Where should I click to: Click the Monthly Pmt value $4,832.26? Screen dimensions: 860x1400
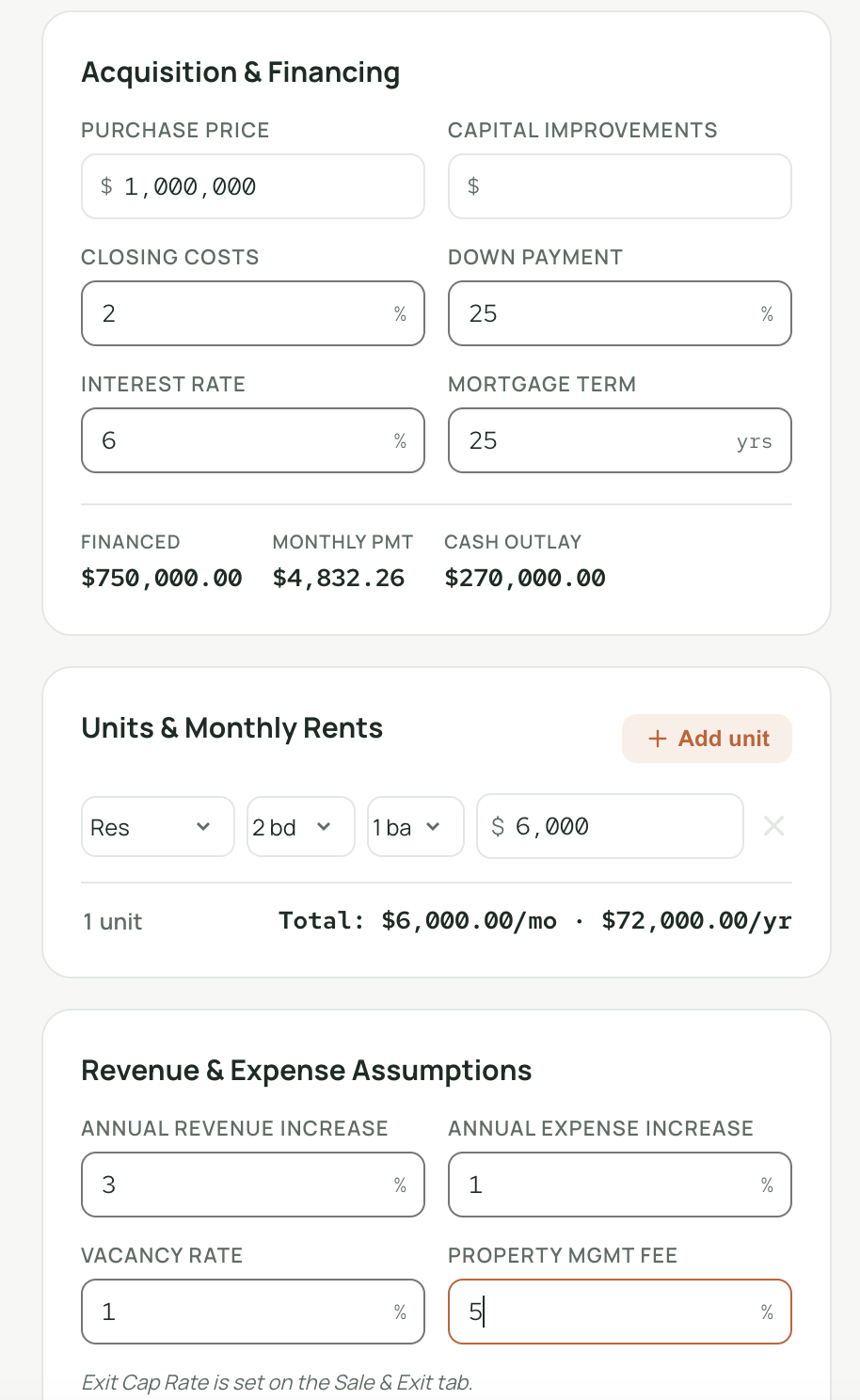click(339, 578)
